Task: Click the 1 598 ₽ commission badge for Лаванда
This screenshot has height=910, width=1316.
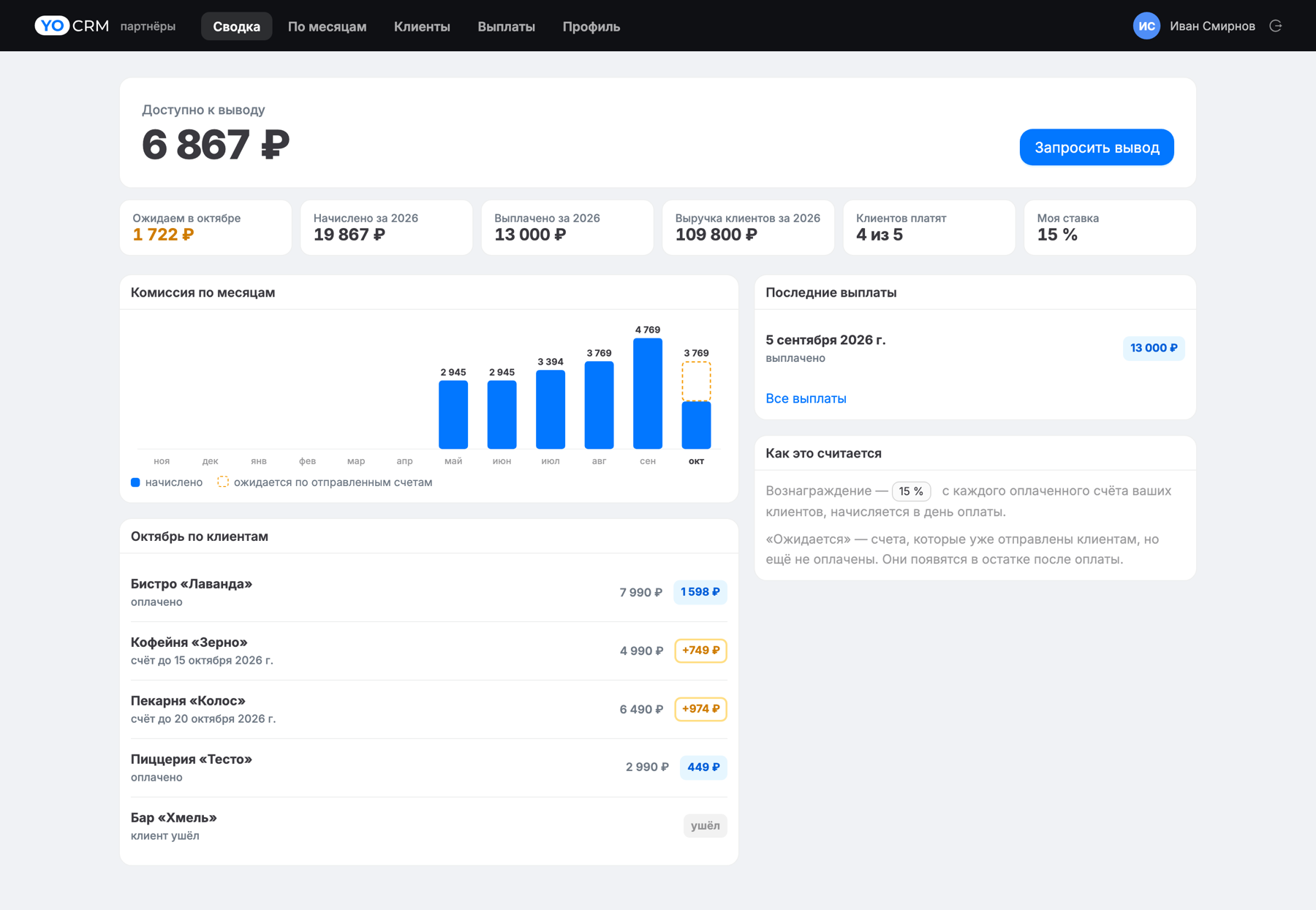Action: tap(700, 592)
